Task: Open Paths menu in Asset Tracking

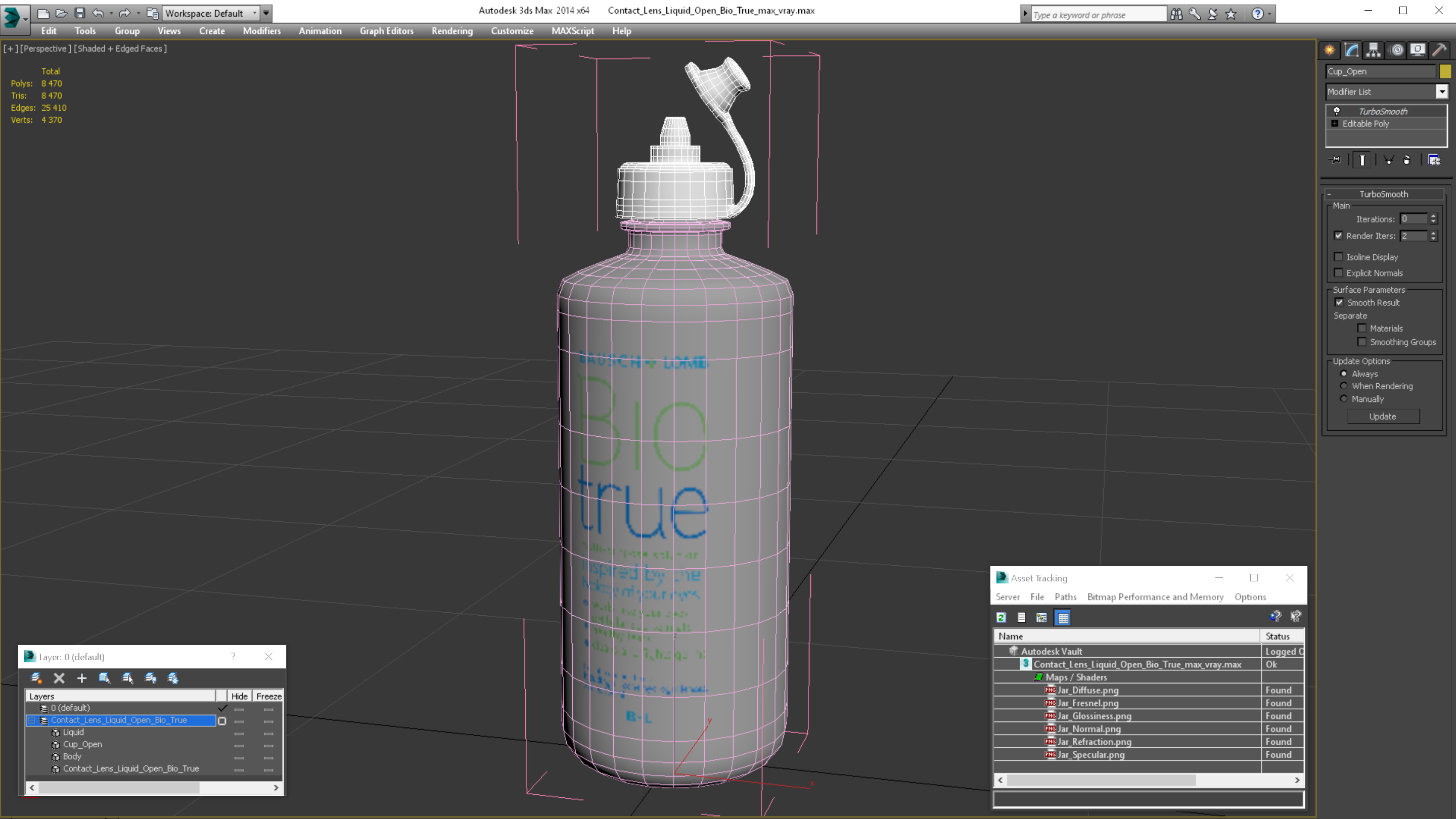Action: pyautogui.click(x=1065, y=597)
